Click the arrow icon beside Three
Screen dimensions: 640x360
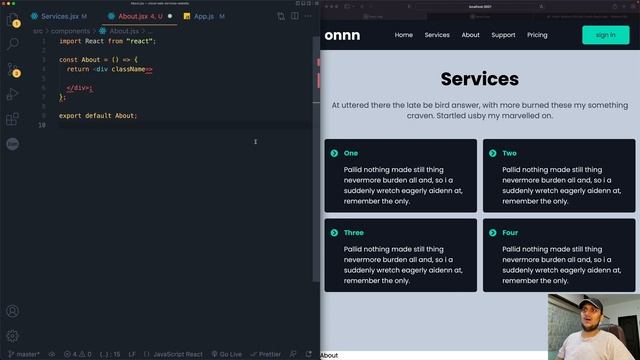click(x=334, y=233)
